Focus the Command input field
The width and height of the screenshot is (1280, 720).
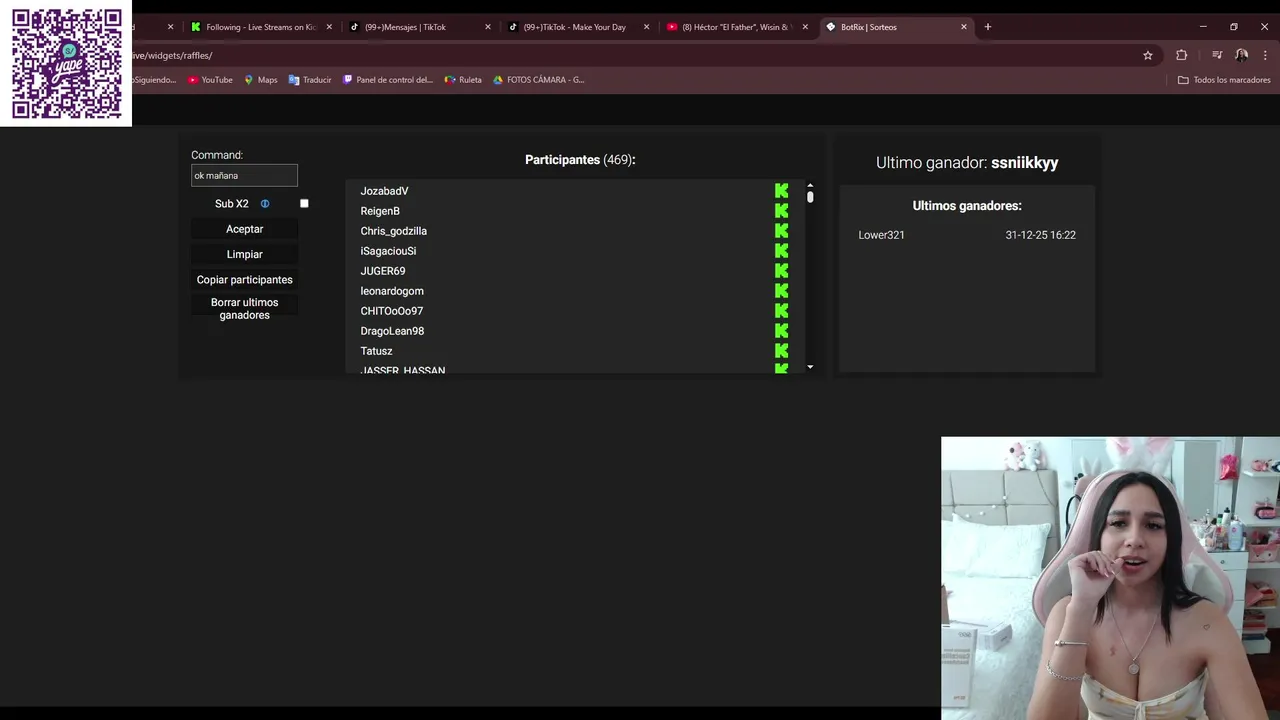click(245, 176)
